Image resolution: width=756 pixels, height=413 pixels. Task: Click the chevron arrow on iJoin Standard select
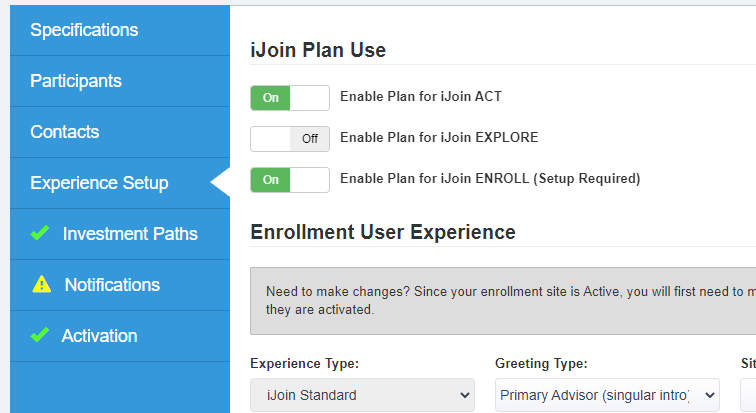click(x=465, y=395)
